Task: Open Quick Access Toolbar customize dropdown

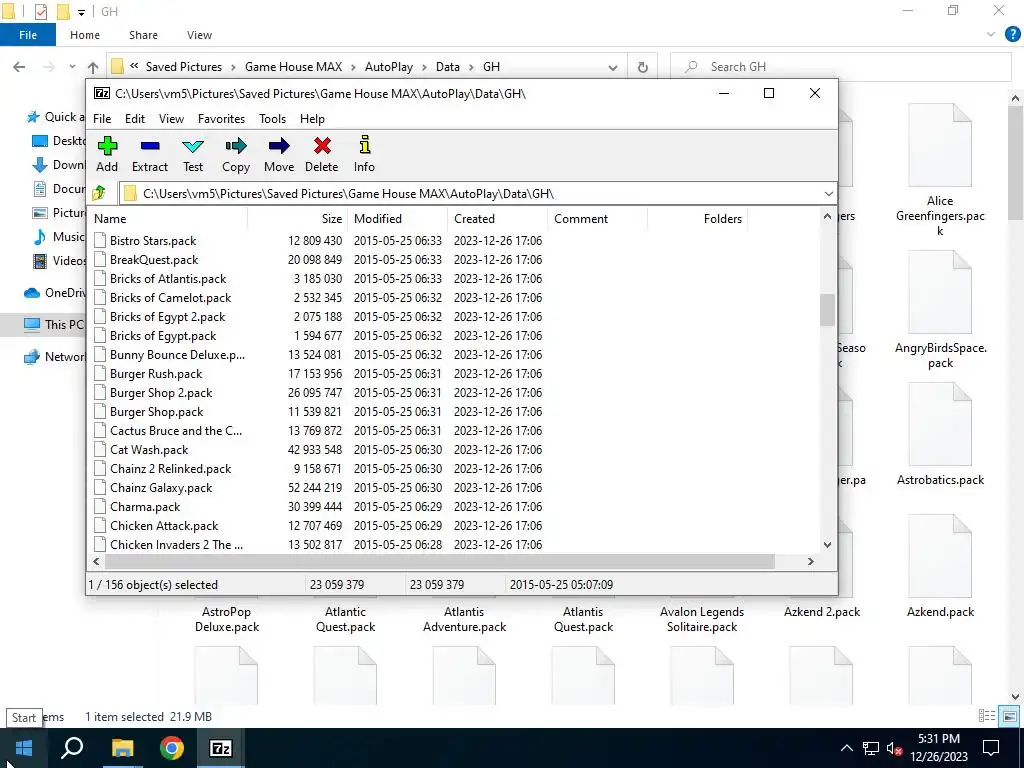Action: [x=81, y=12]
